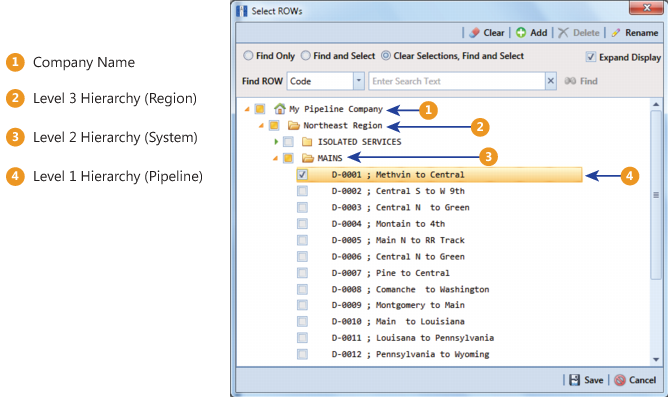The height and width of the screenshot is (398, 669).
Task: Select the My Pipeline Company tree label
Action: (x=336, y=109)
